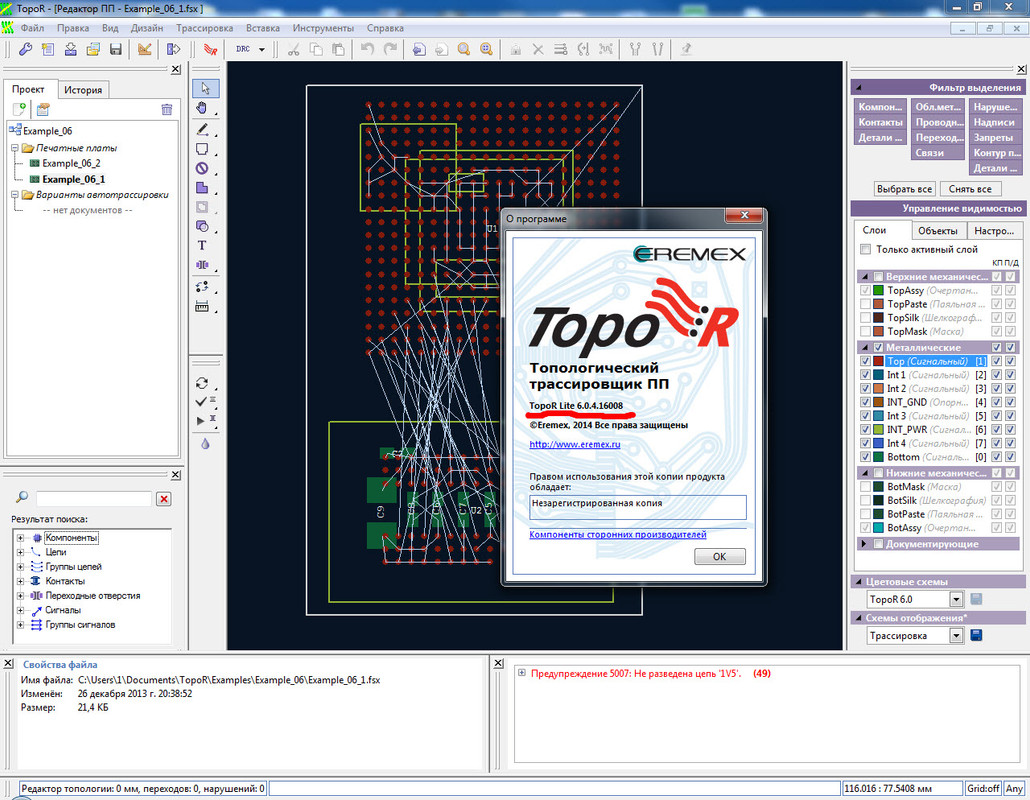Open Компоненты сторонних производителей link
This screenshot has height=800, width=1030.
[617, 535]
